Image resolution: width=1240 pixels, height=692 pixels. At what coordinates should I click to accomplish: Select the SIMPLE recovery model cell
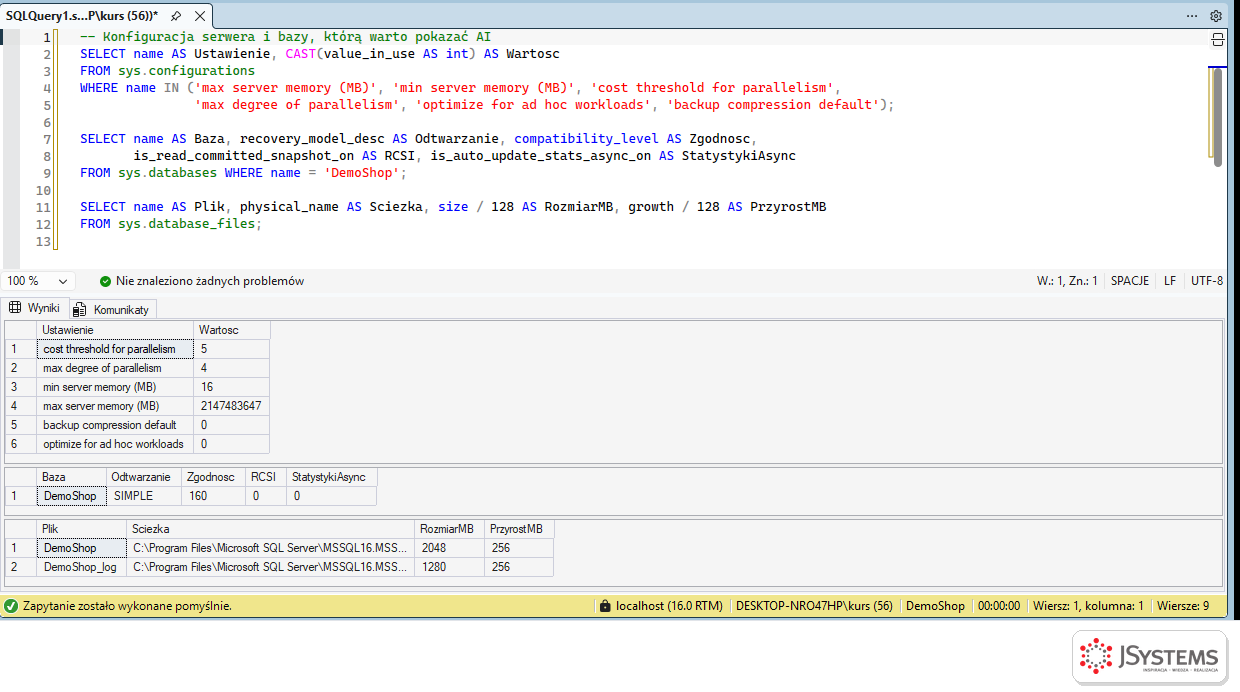coord(144,496)
